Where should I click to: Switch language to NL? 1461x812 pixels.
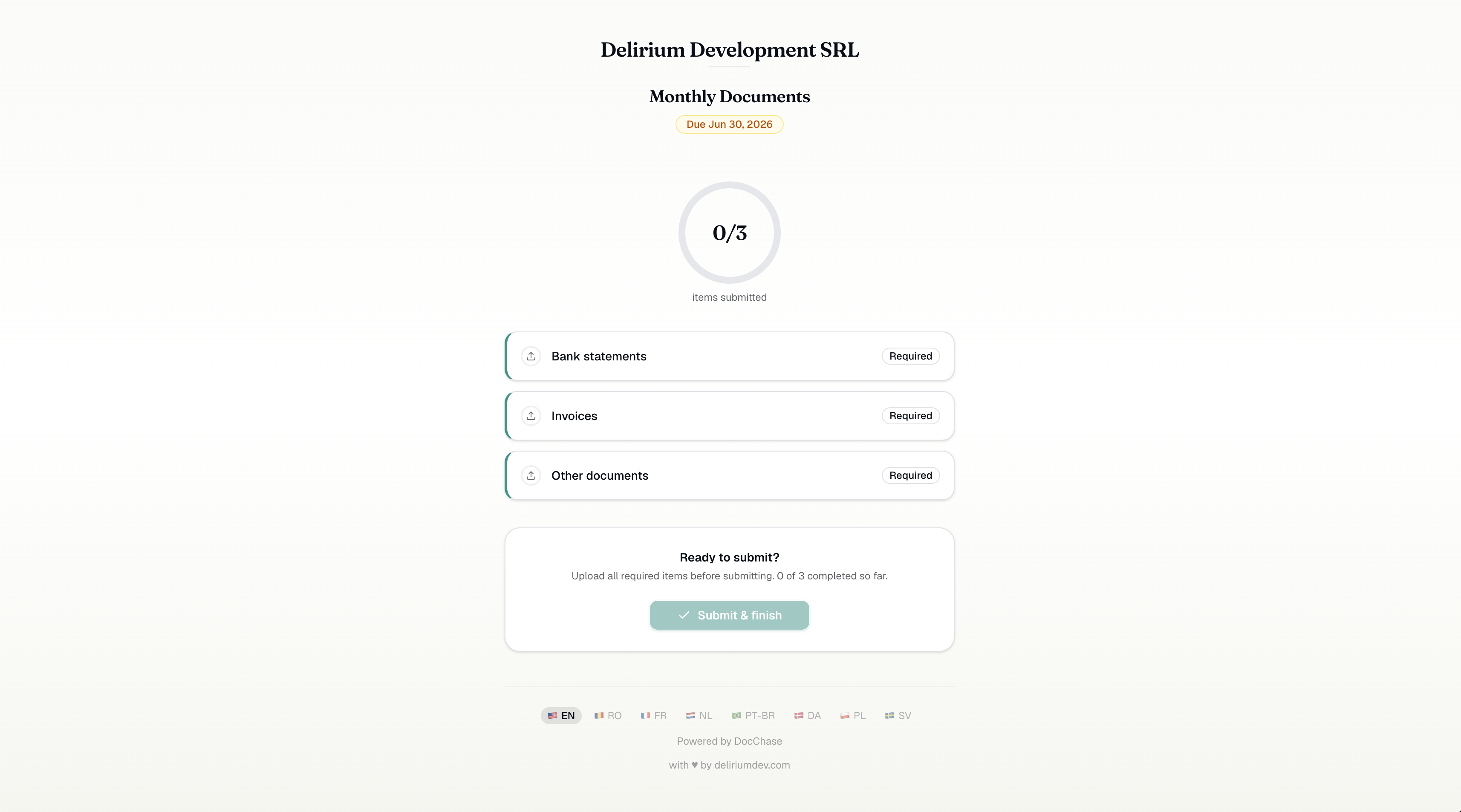point(699,716)
